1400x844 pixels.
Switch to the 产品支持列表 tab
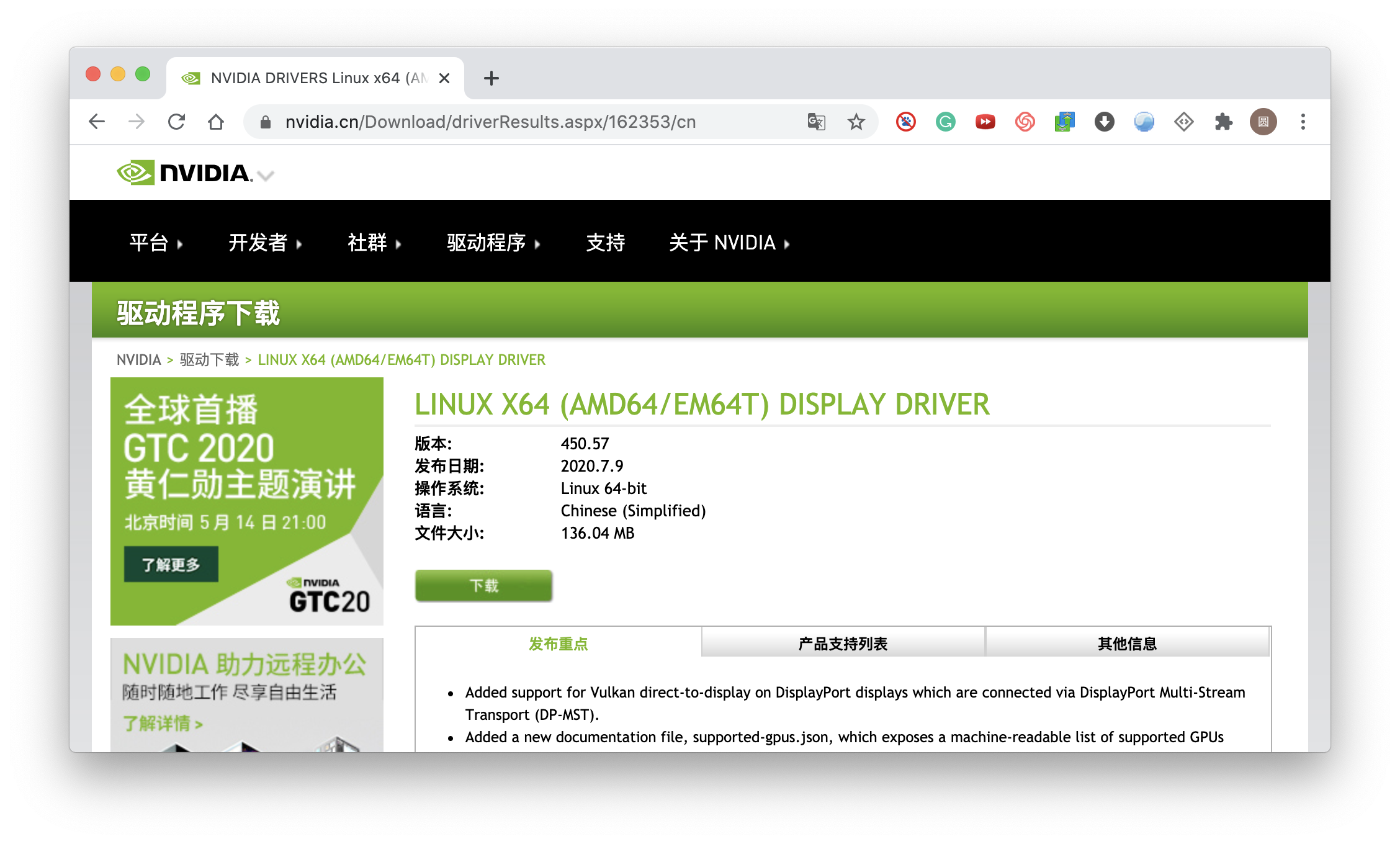pyautogui.click(x=843, y=644)
